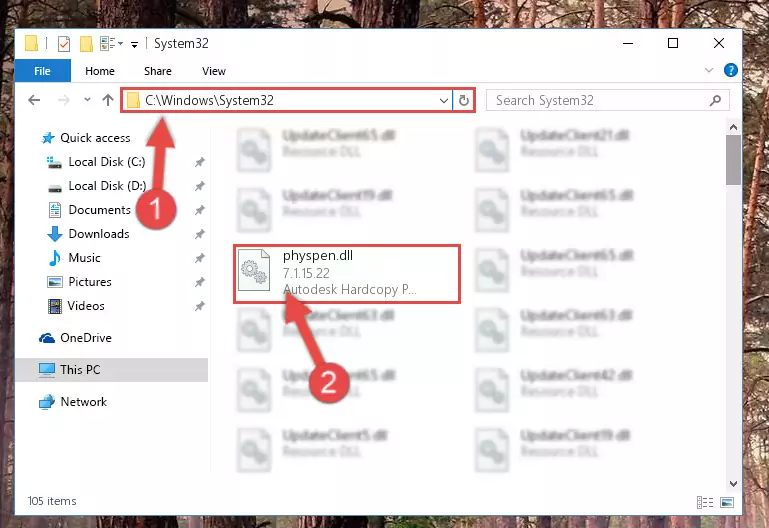This screenshot has width=769, height=528.
Task: Close the System32 window
Action: pos(718,43)
